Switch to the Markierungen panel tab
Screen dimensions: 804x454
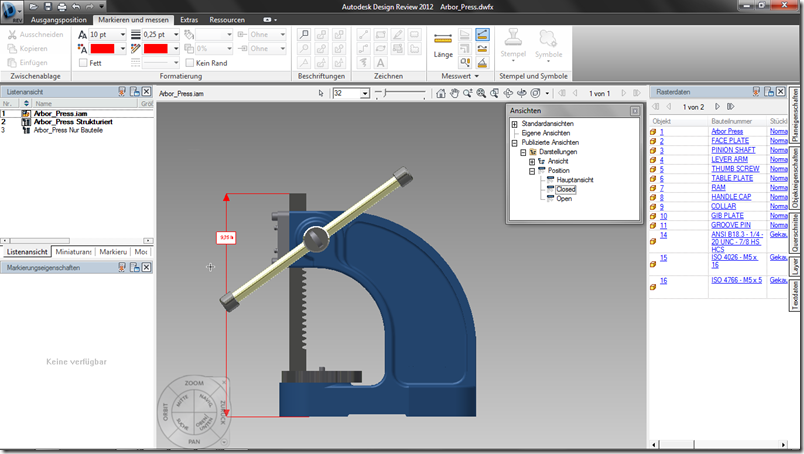(113, 252)
